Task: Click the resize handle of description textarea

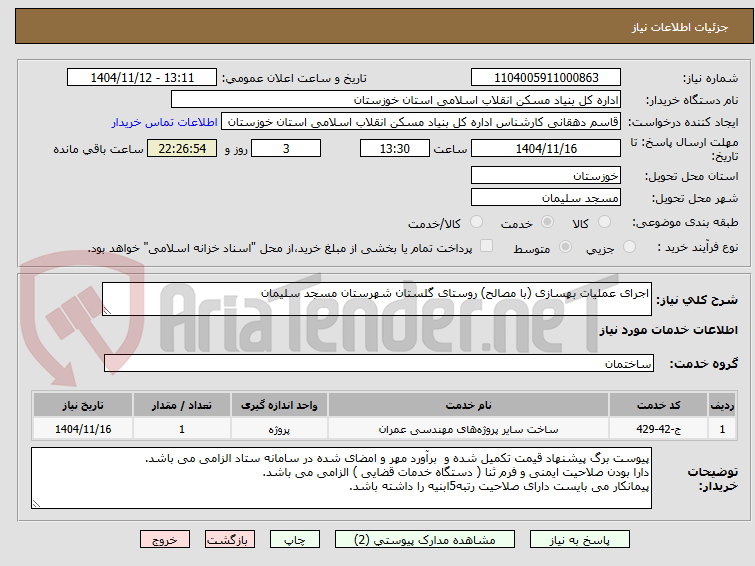Action: (x=107, y=311)
